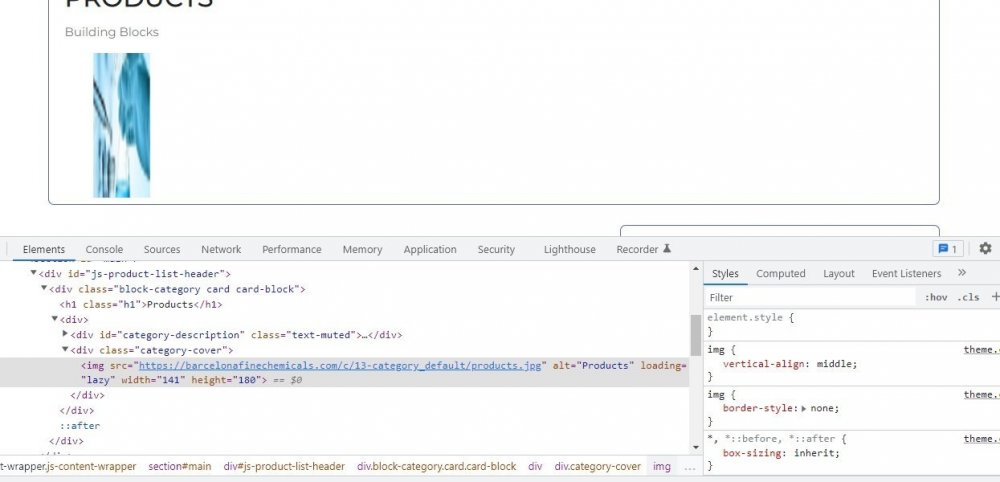
Task: Click the issues counter message badge
Action: 947,249
